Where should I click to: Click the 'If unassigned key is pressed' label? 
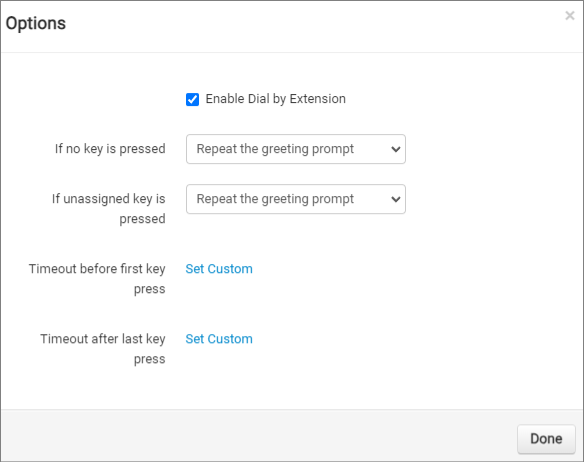coord(109,209)
